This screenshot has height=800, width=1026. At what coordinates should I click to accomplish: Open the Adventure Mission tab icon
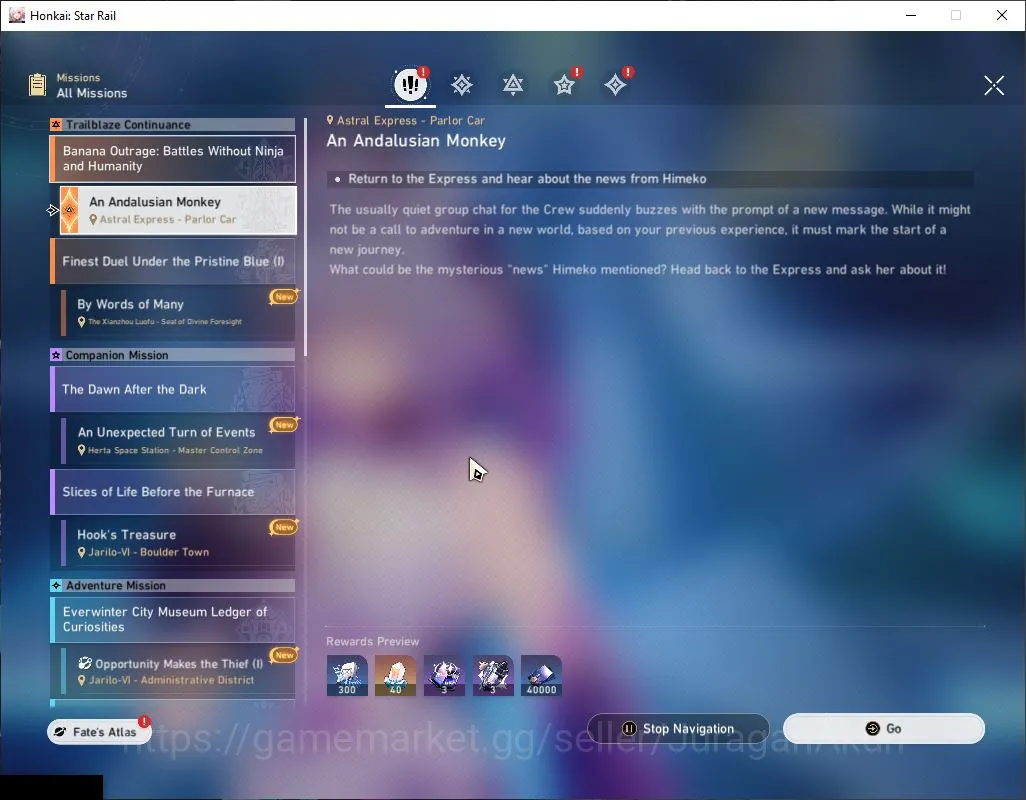tap(615, 84)
